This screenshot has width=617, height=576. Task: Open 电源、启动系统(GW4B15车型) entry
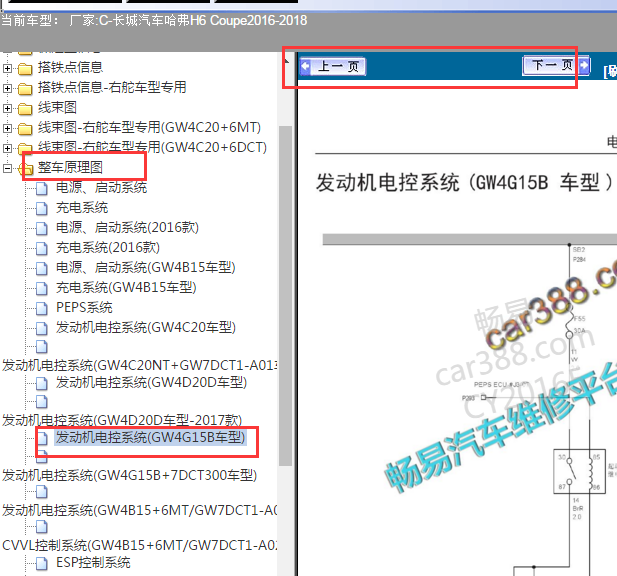[x=146, y=268]
